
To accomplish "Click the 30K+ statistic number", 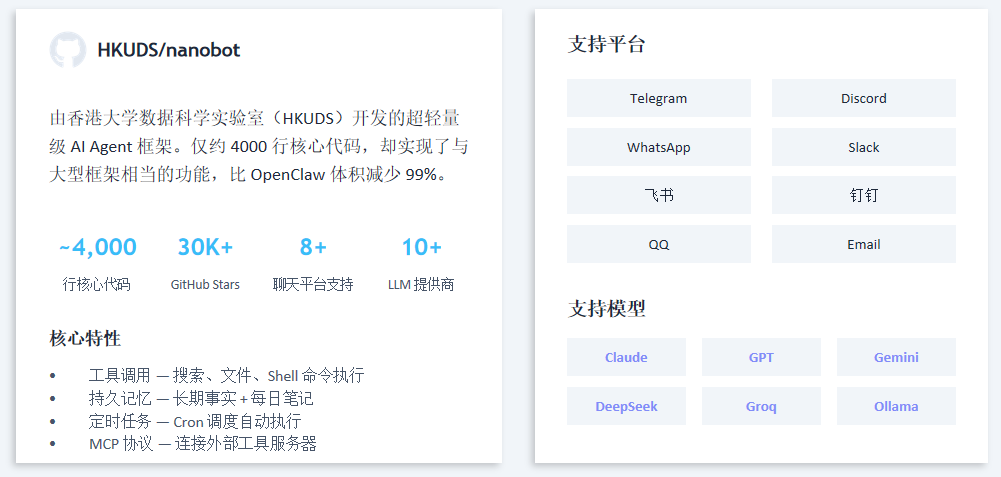I will pos(205,247).
